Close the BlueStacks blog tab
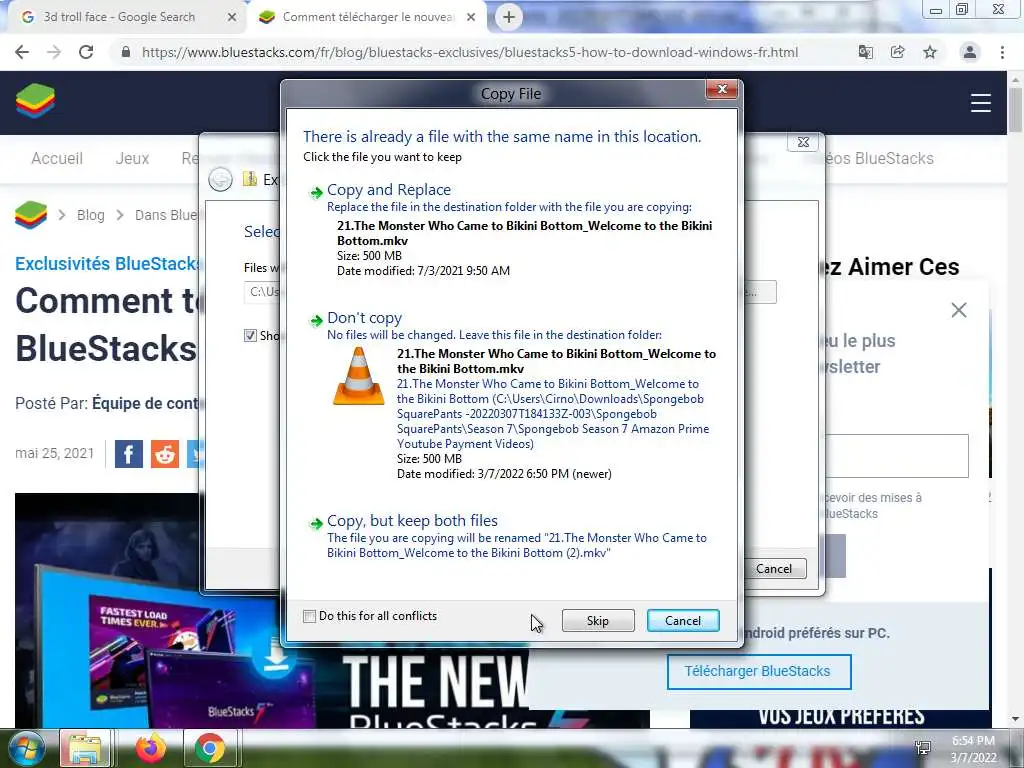This screenshot has width=1024, height=768. tap(471, 18)
